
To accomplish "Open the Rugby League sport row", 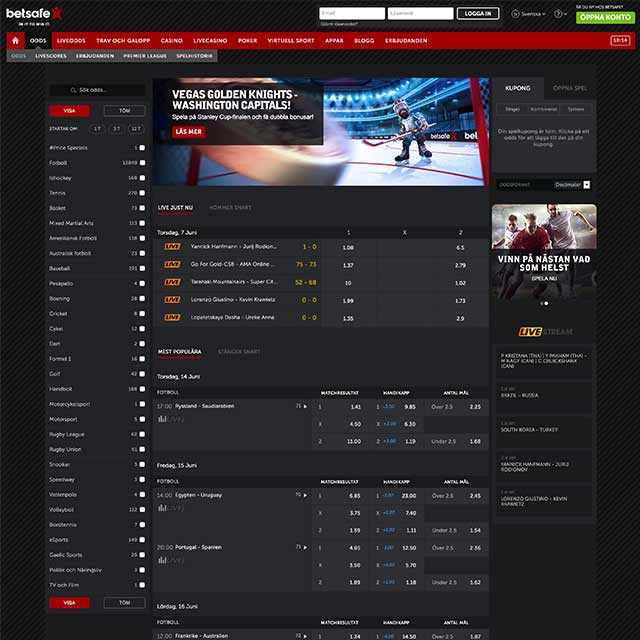I will coord(97,434).
